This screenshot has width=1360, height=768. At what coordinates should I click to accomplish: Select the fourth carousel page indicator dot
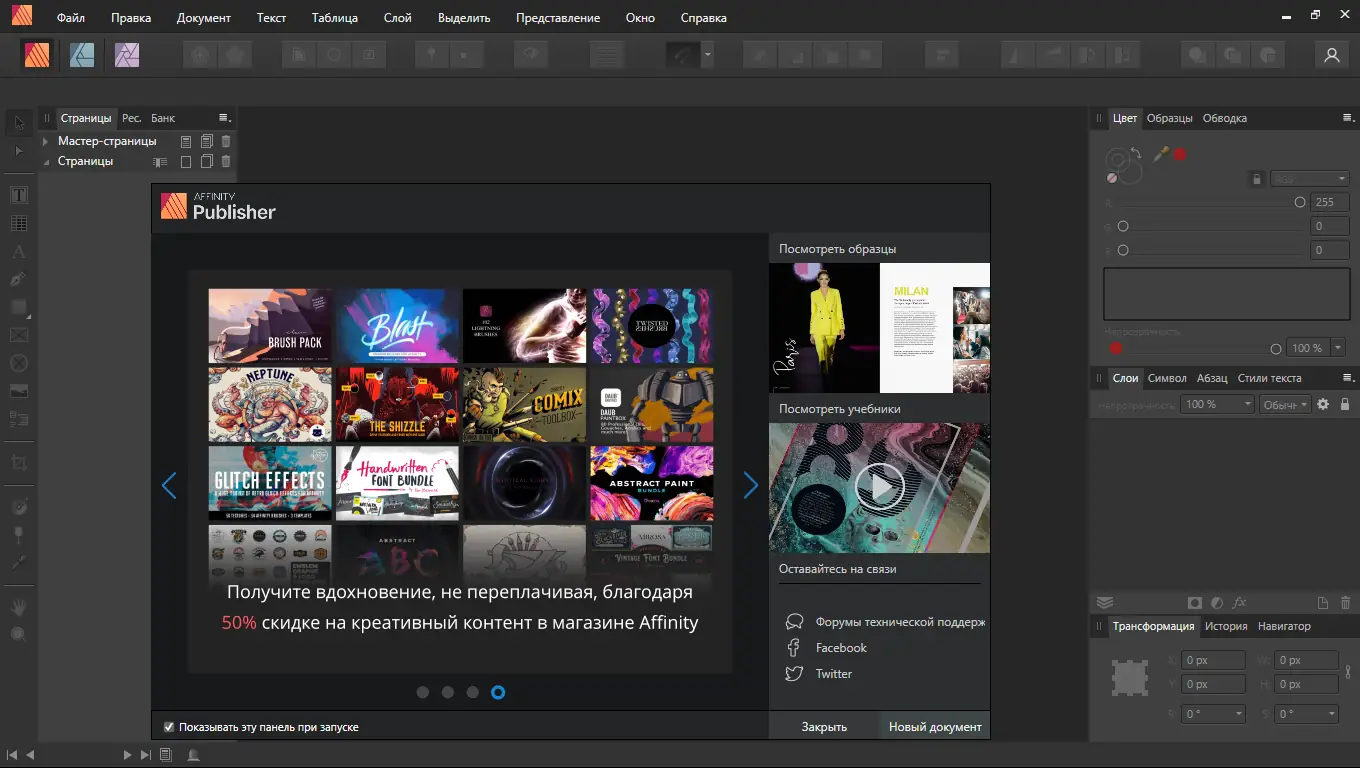[498, 691]
